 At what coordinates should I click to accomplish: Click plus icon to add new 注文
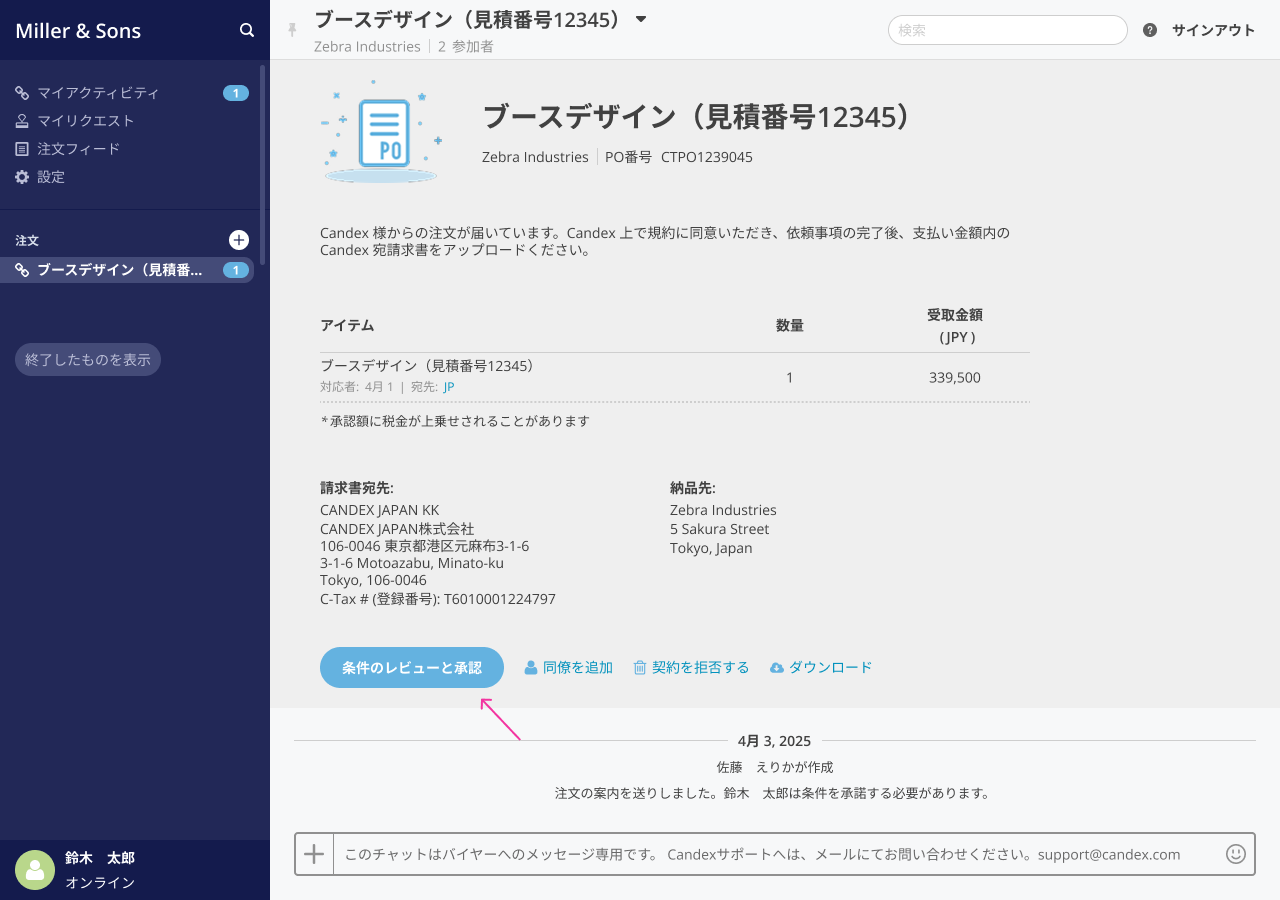pos(239,240)
